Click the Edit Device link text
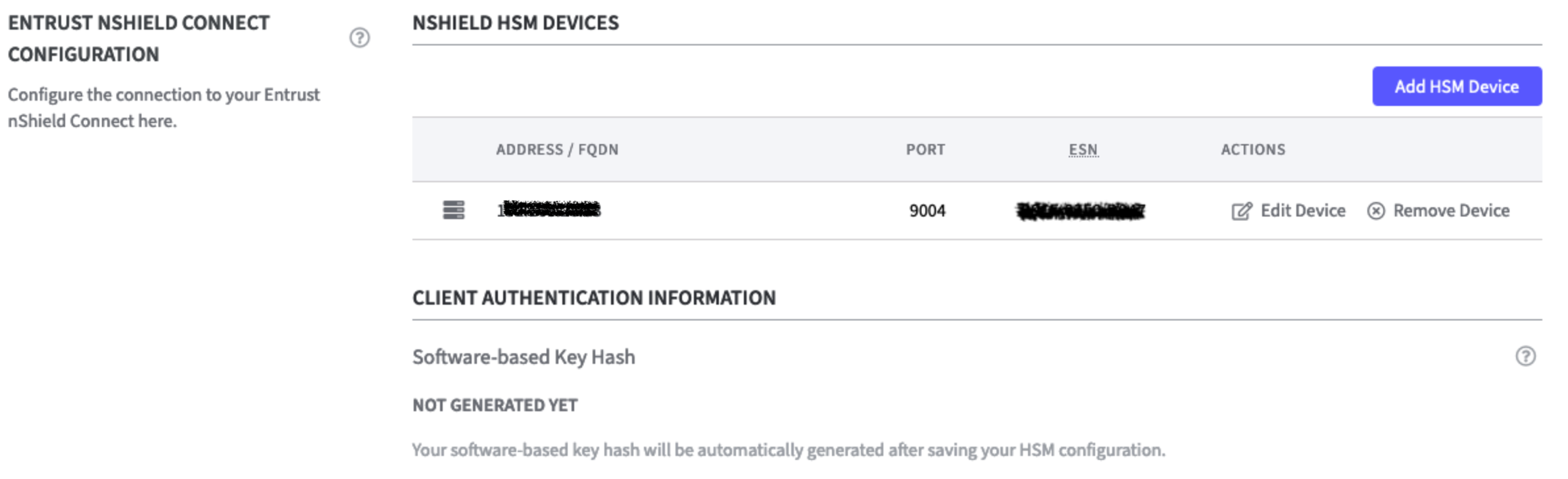Screen dimensions: 1568x479 (x=1302, y=211)
